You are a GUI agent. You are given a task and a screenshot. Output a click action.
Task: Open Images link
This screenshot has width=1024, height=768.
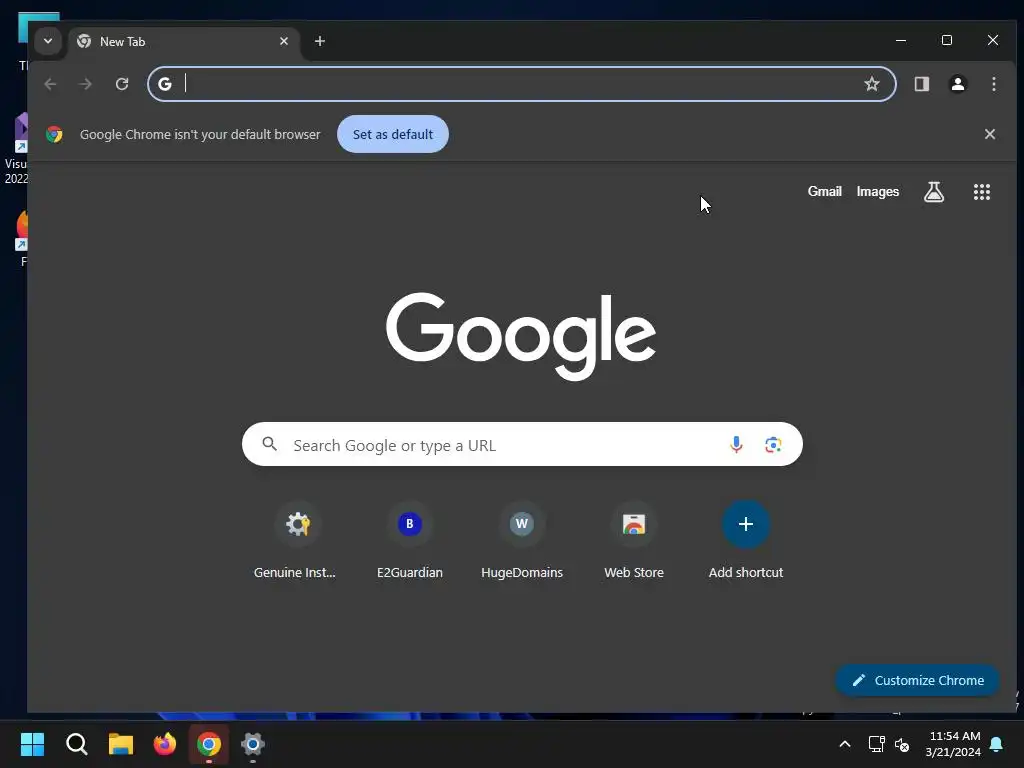878,191
